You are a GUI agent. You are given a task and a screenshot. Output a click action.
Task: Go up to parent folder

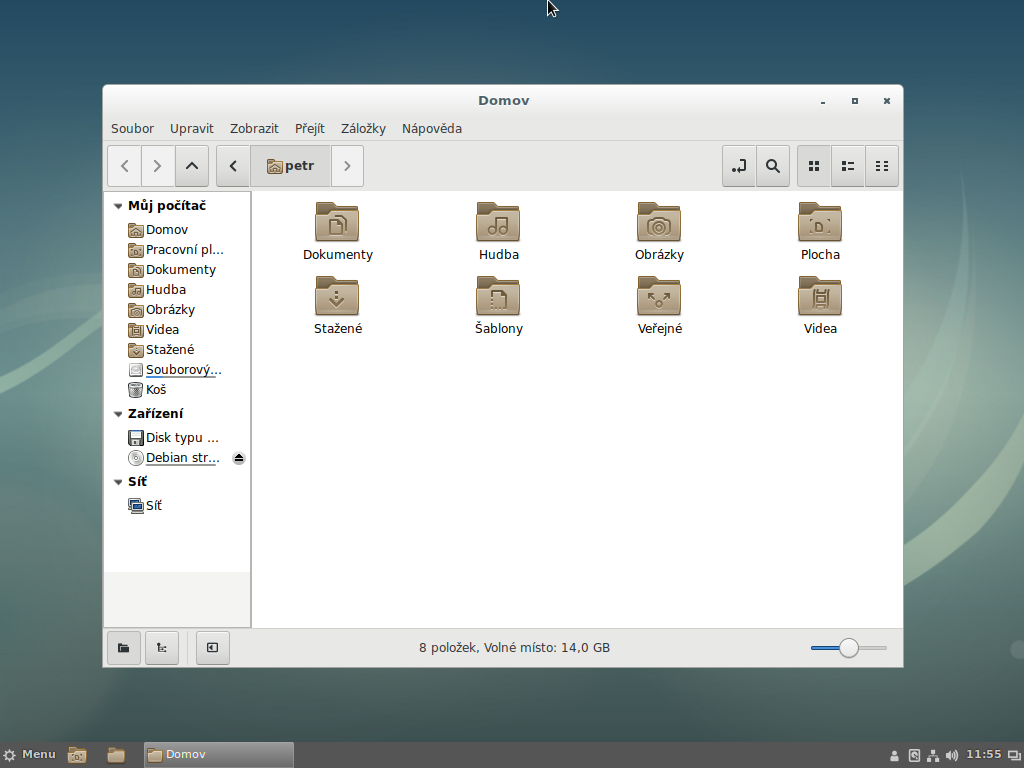191,166
